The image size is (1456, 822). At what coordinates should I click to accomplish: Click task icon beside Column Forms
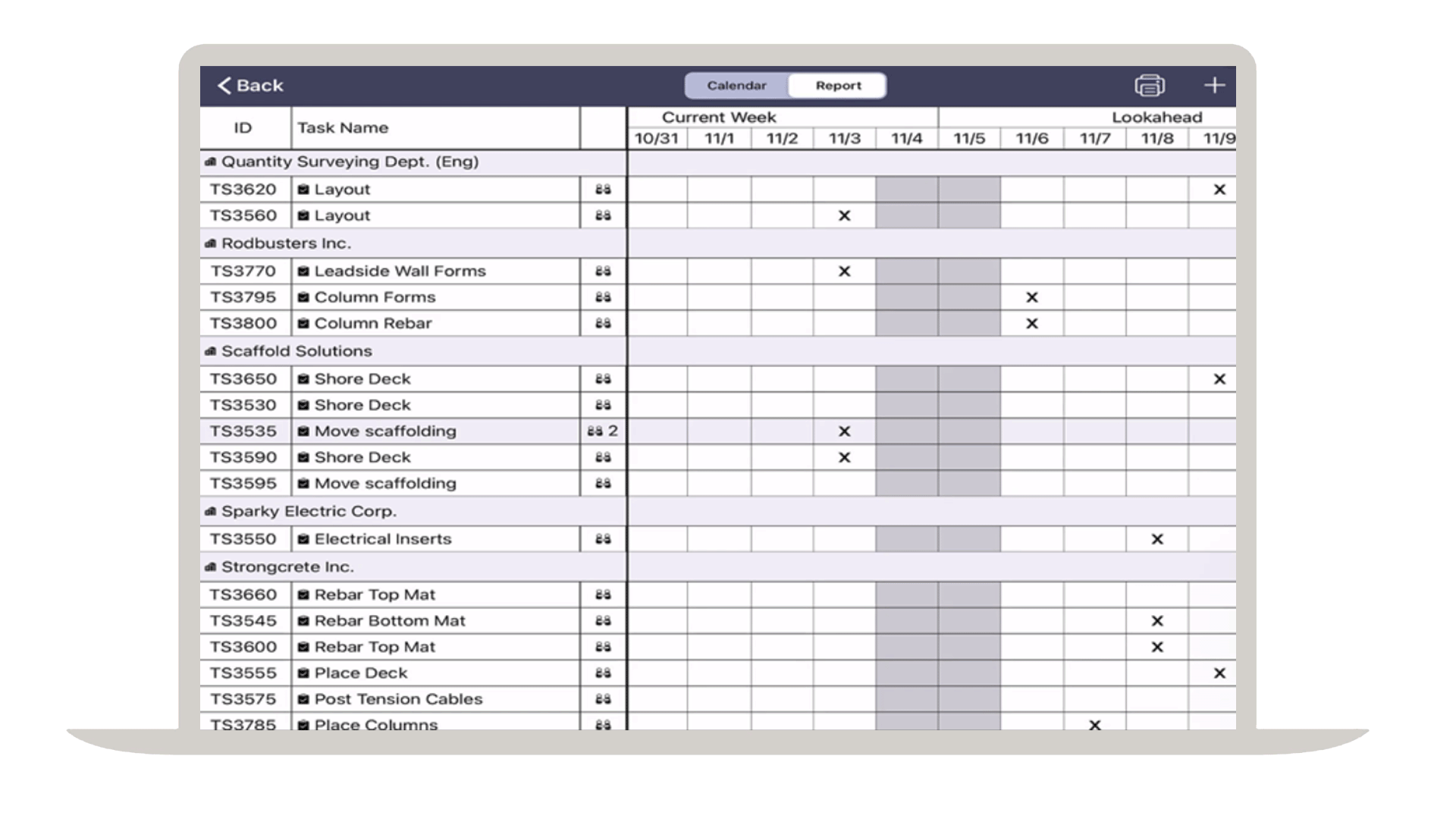pos(303,297)
